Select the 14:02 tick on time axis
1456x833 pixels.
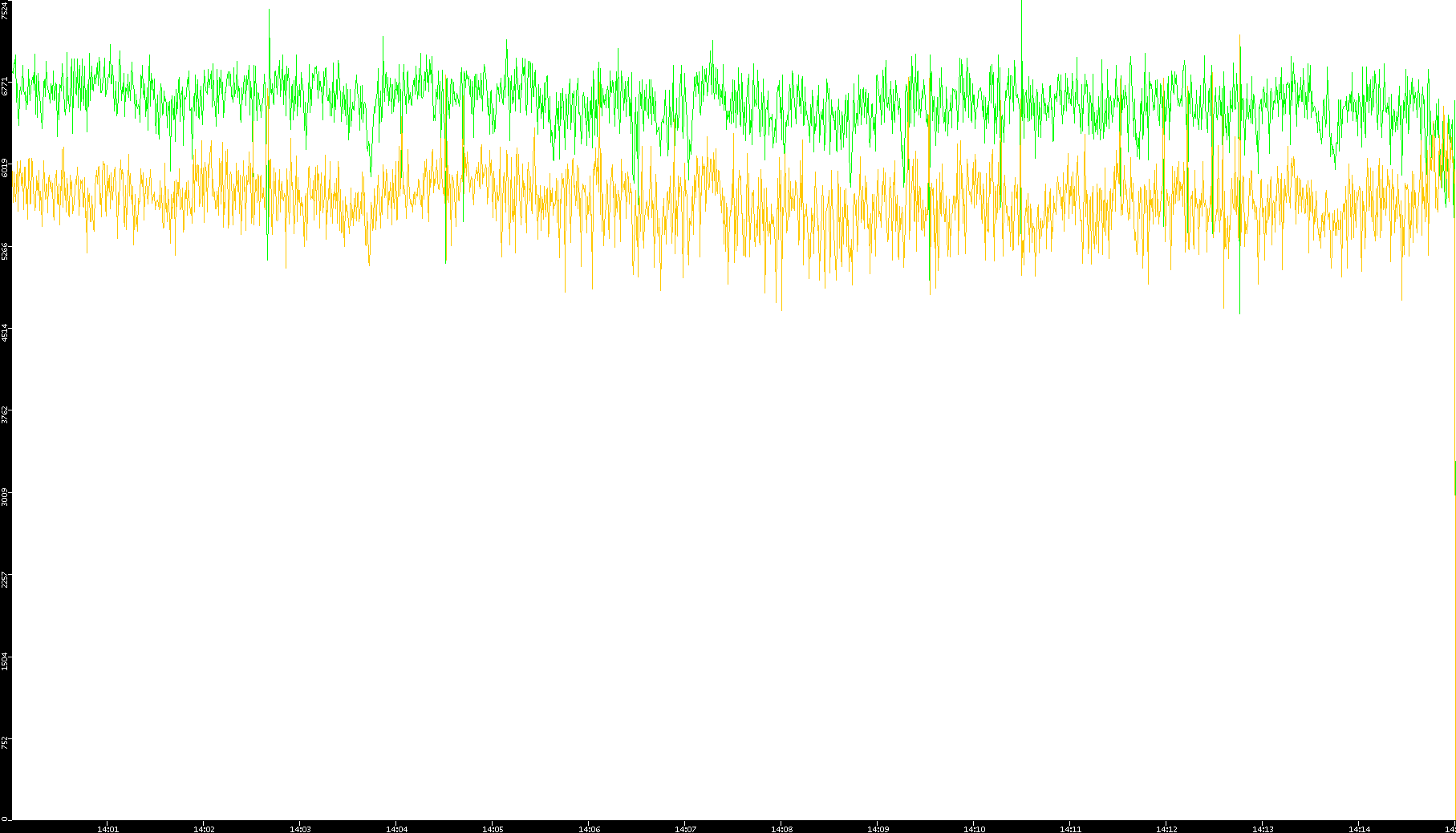click(204, 829)
